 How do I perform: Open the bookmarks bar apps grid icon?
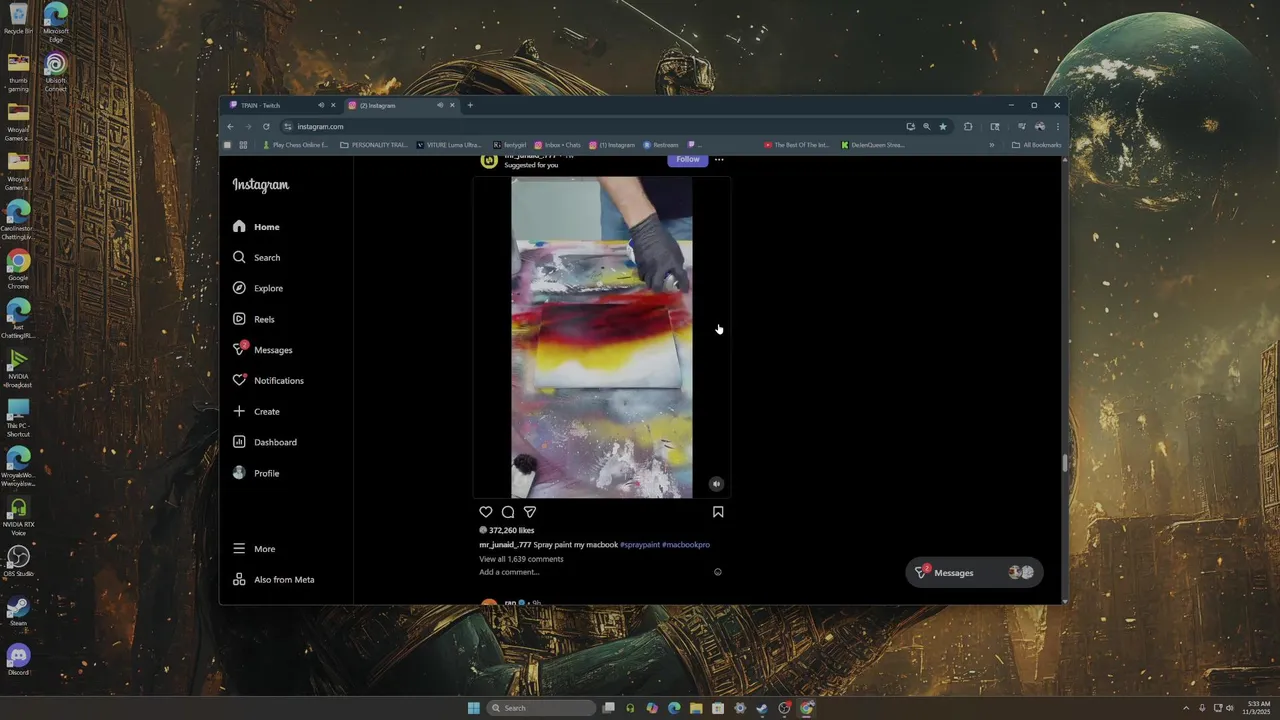(x=243, y=145)
